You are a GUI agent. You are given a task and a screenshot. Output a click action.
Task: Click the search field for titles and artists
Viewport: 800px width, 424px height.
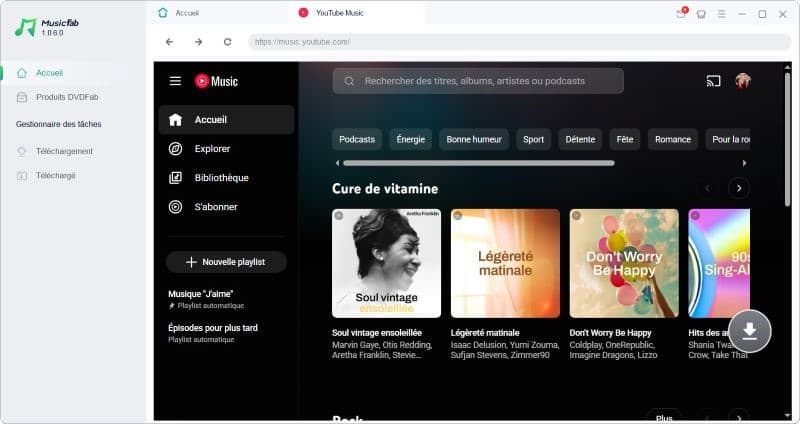point(478,81)
